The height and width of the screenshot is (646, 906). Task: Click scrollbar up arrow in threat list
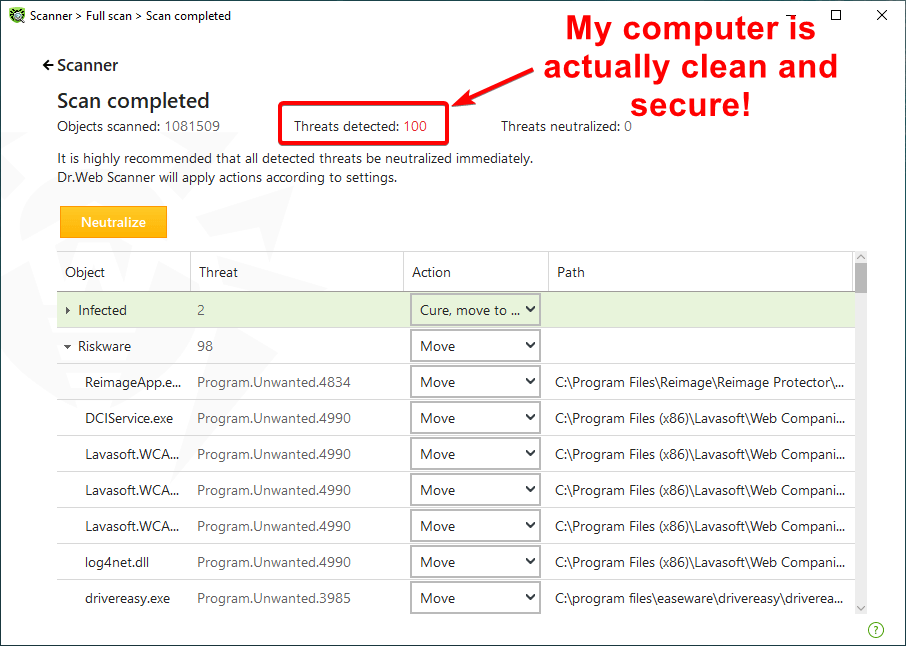[x=861, y=257]
